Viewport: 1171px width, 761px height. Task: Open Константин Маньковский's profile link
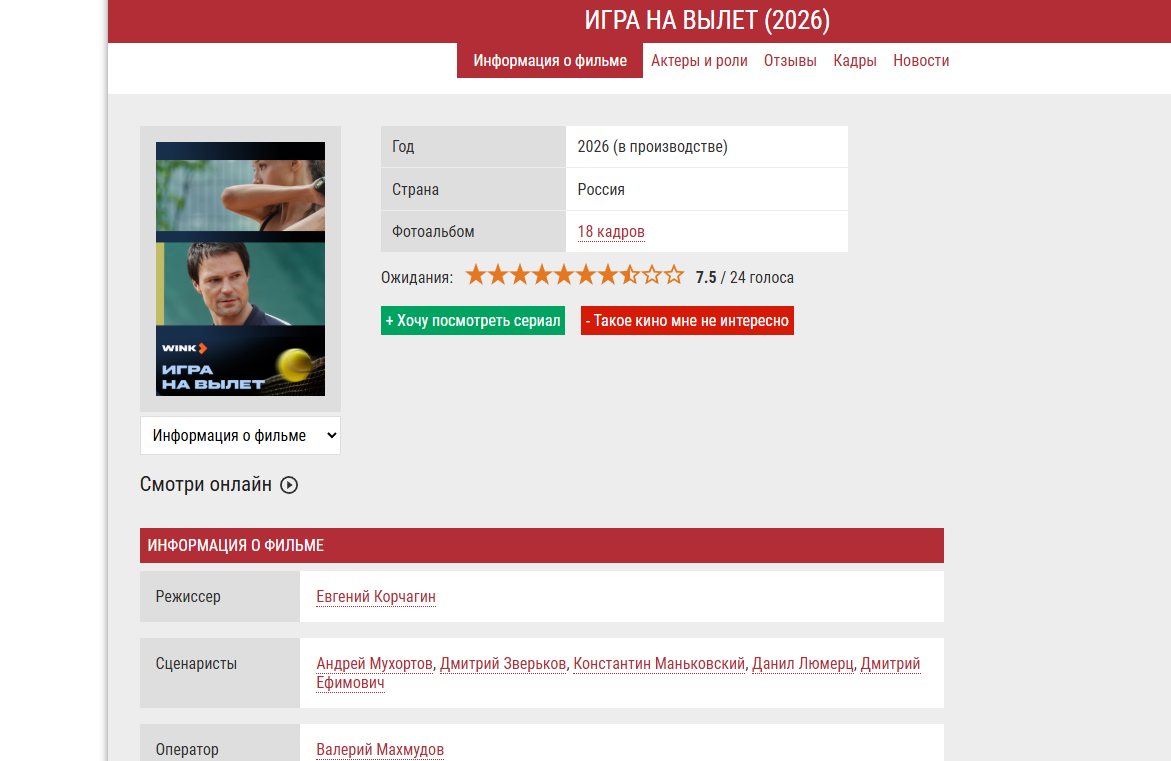tap(659, 664)
